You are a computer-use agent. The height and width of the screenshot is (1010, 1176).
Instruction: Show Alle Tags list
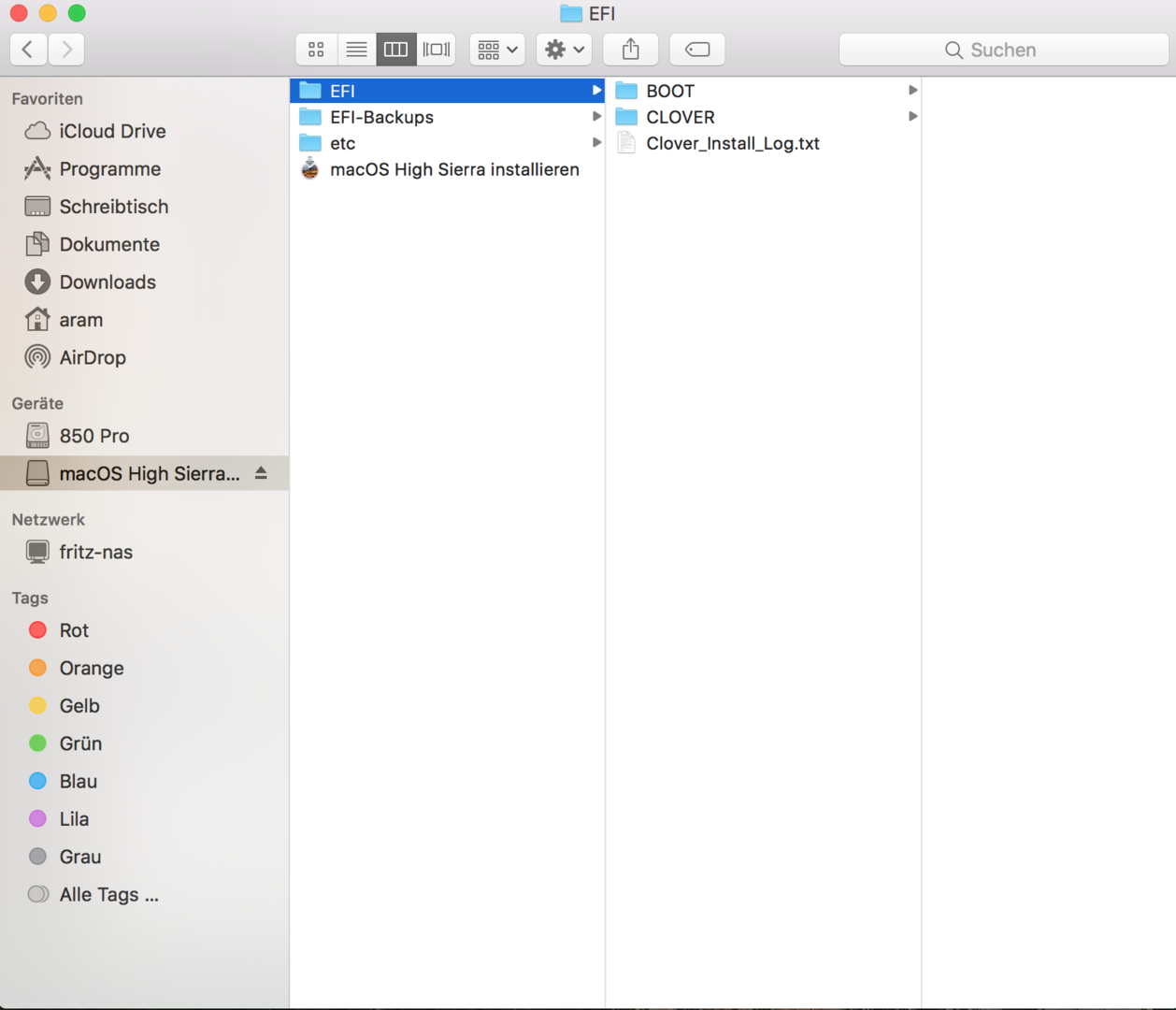pyautogui.click(x=144, y=895)
